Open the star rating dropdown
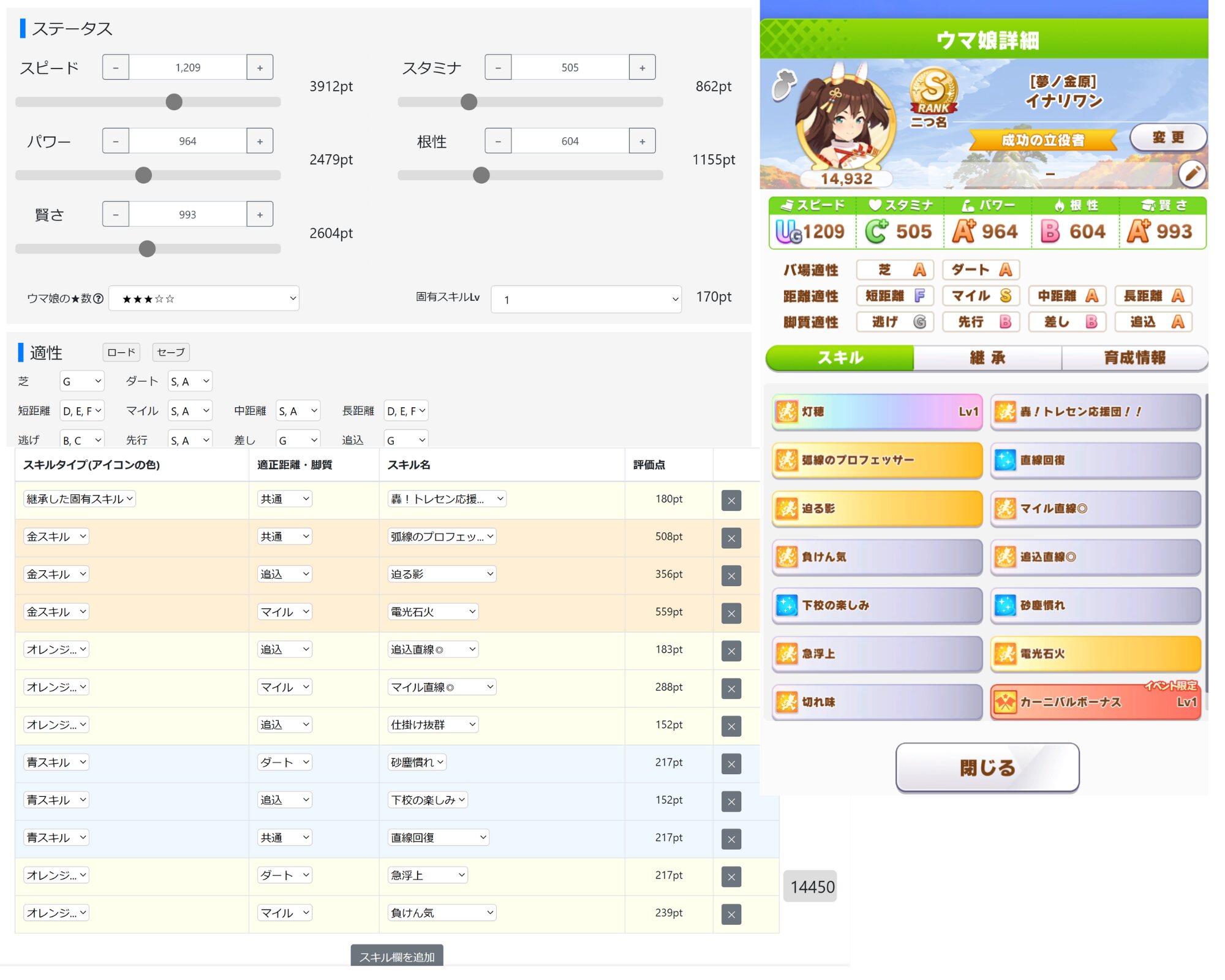1225x980 pixels. coord(204,299)
